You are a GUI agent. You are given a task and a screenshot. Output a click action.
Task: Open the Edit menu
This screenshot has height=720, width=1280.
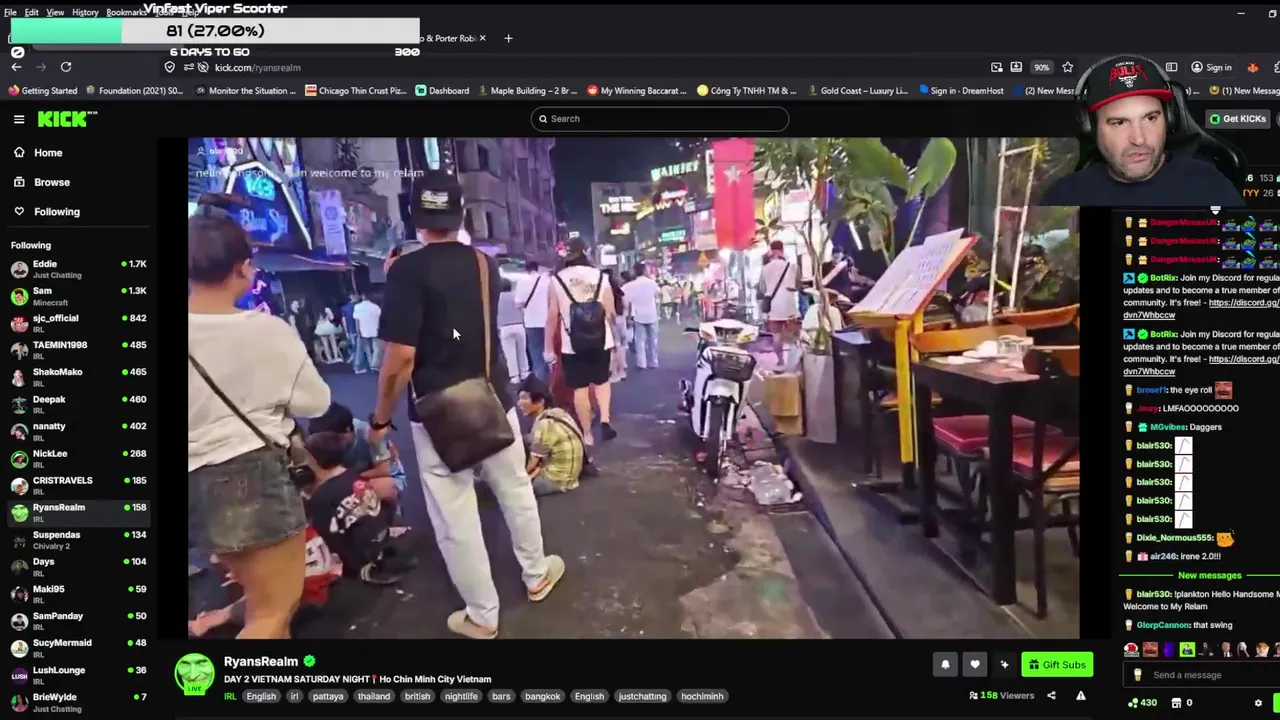[x=32, y=12]
